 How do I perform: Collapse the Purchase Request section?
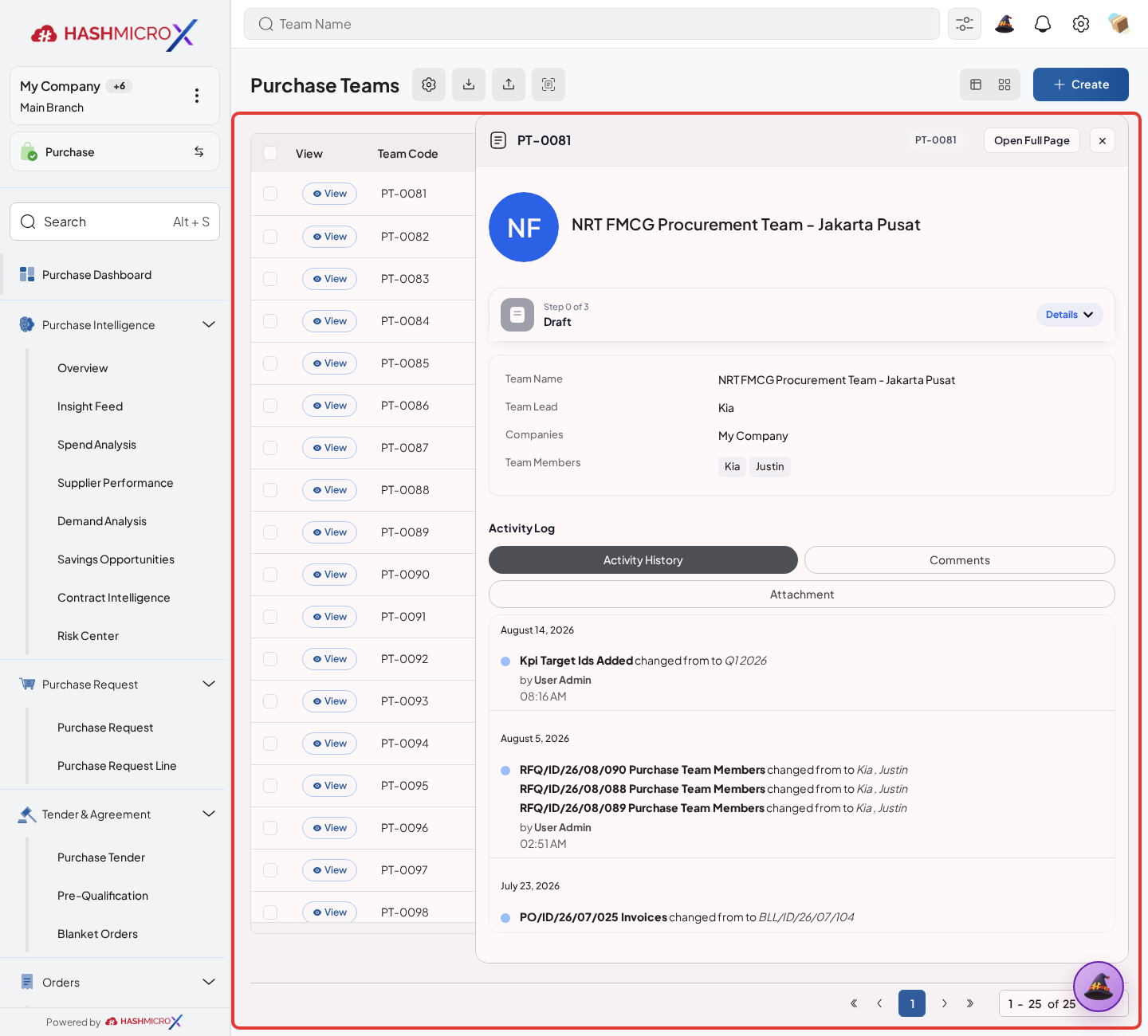[209, 684]
